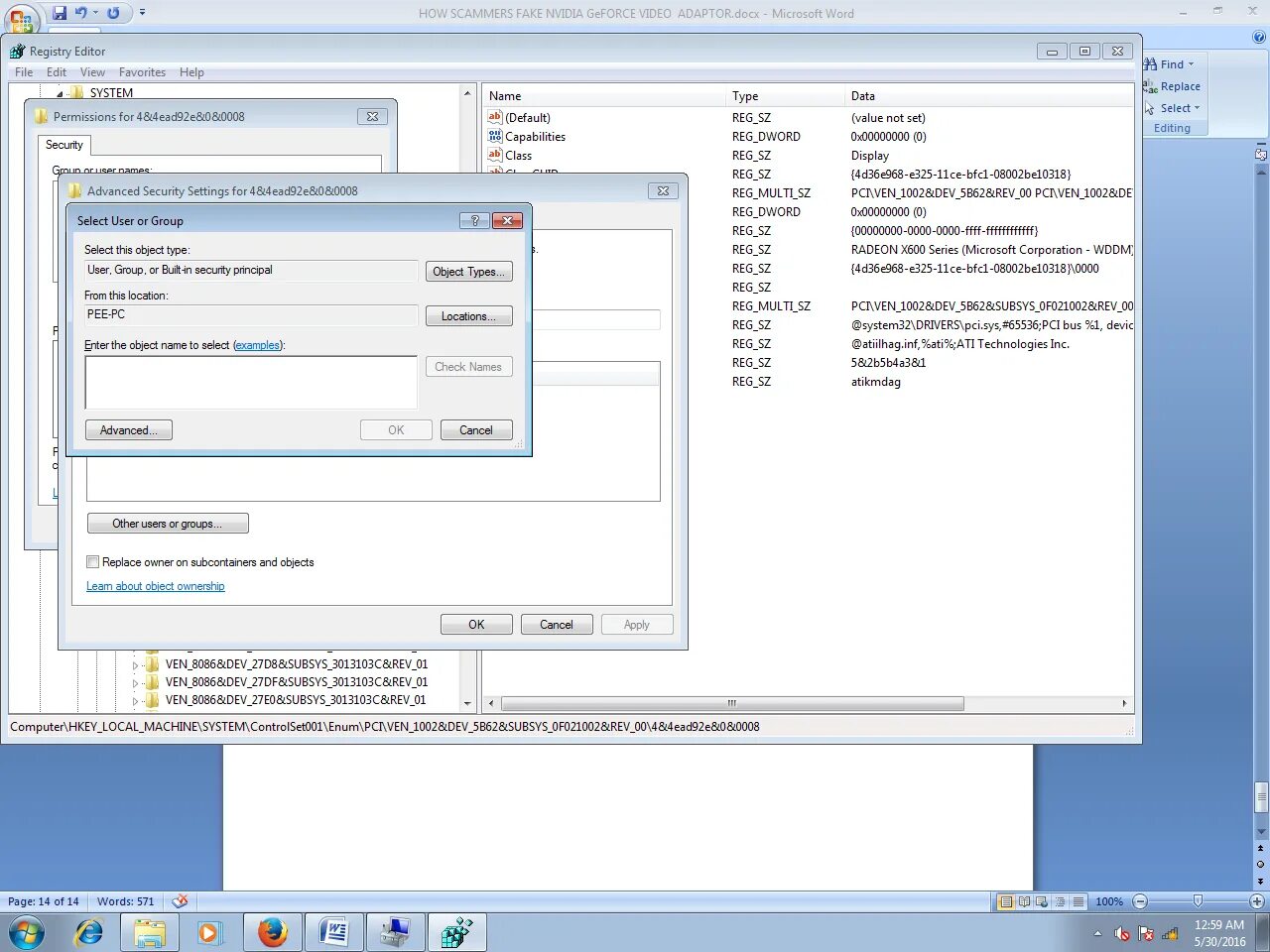Viewport: 1270px width, 952px height.
Task: Click Other users or groups button
Action: click(x=168, y=524)
